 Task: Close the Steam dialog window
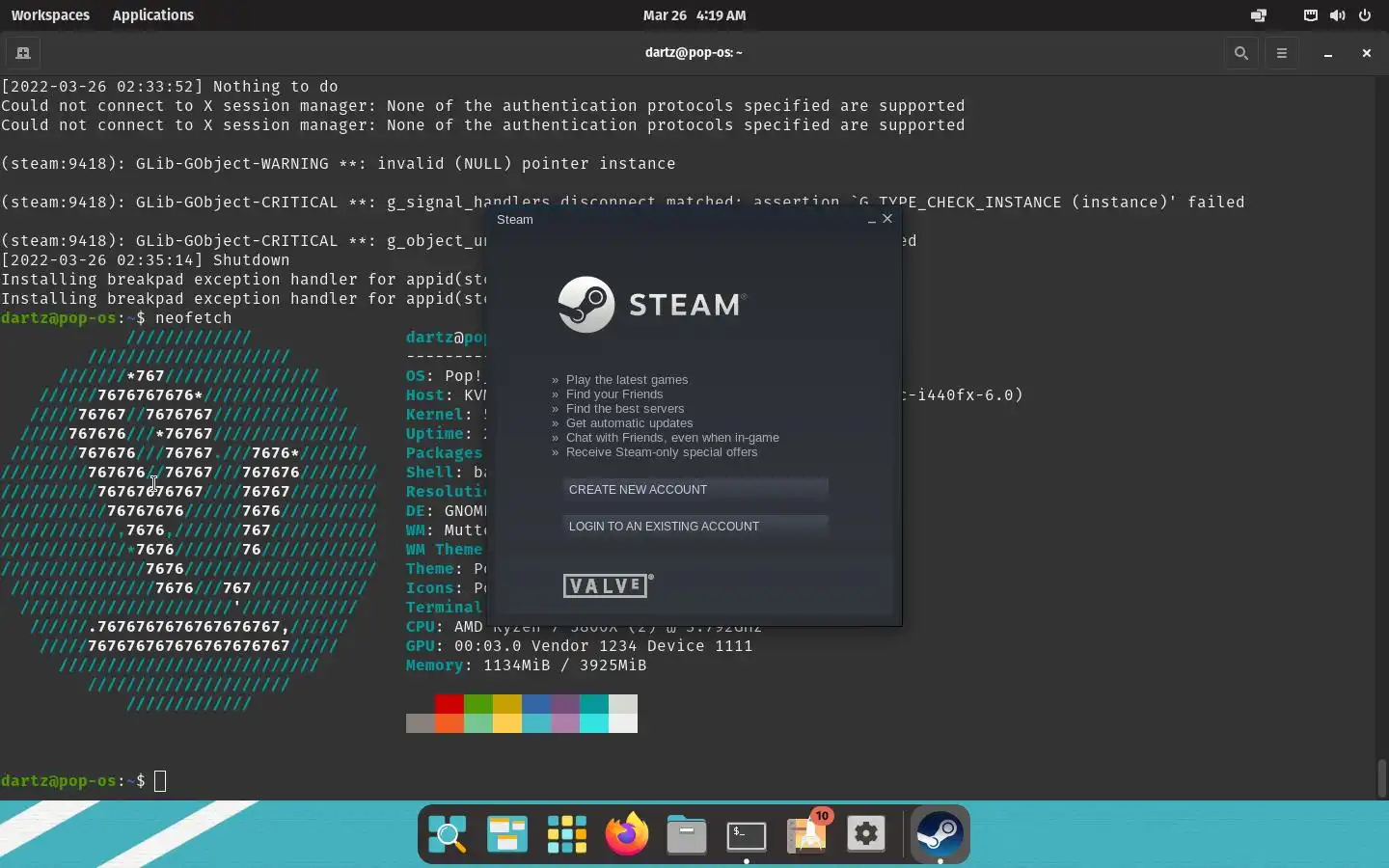point(887,219)
